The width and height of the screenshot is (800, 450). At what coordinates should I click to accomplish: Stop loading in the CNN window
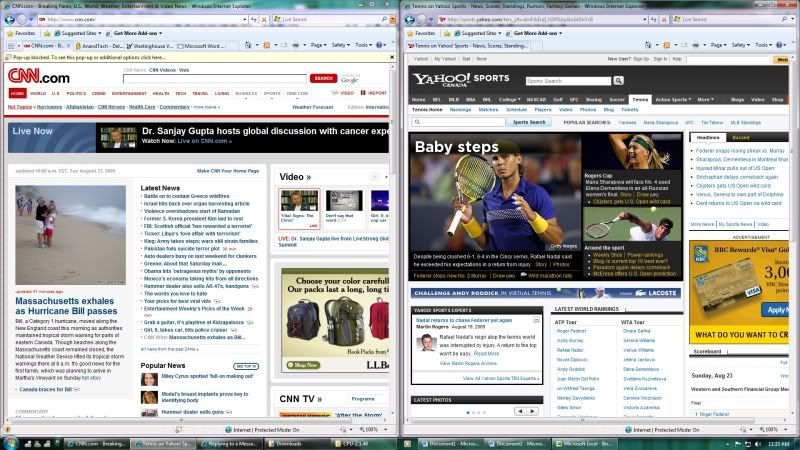coord(264,20)
